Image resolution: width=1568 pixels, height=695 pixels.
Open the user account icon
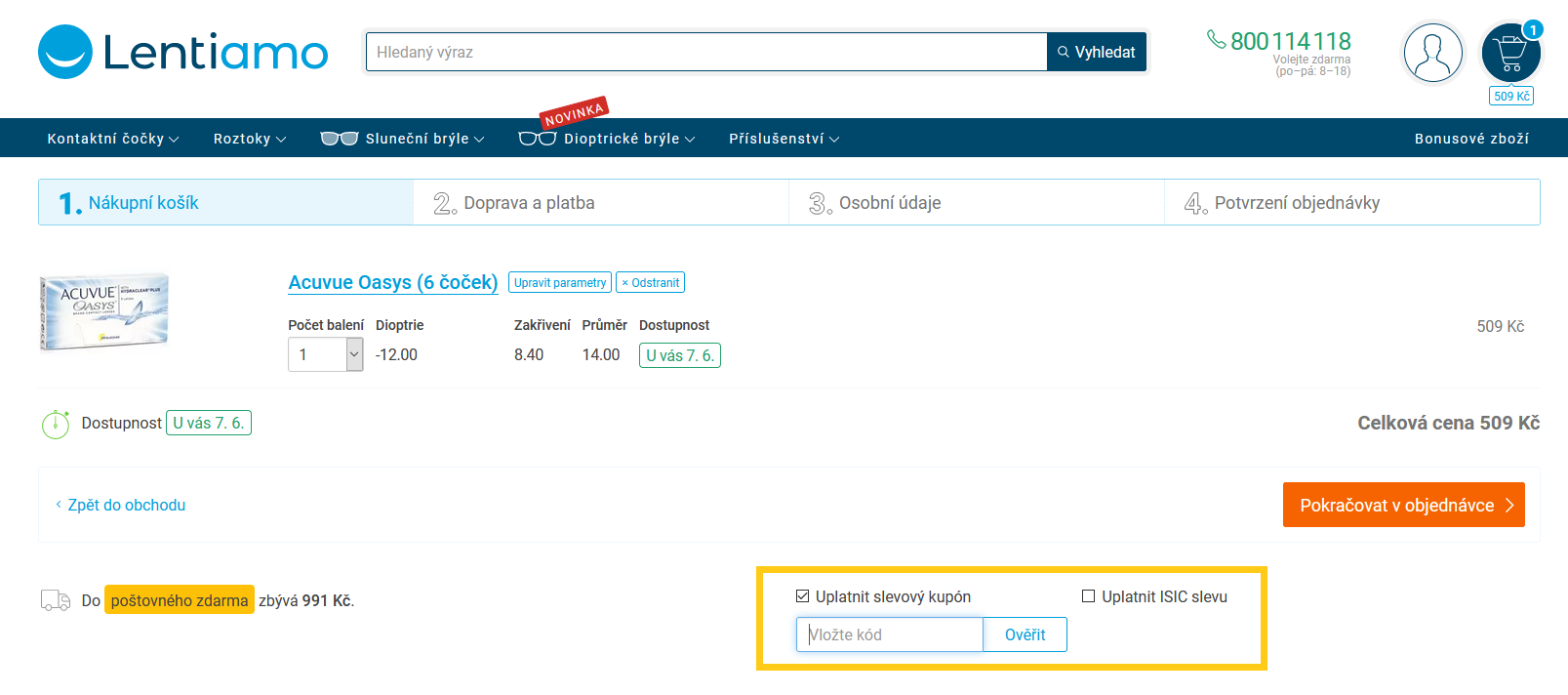(1432, 53)
